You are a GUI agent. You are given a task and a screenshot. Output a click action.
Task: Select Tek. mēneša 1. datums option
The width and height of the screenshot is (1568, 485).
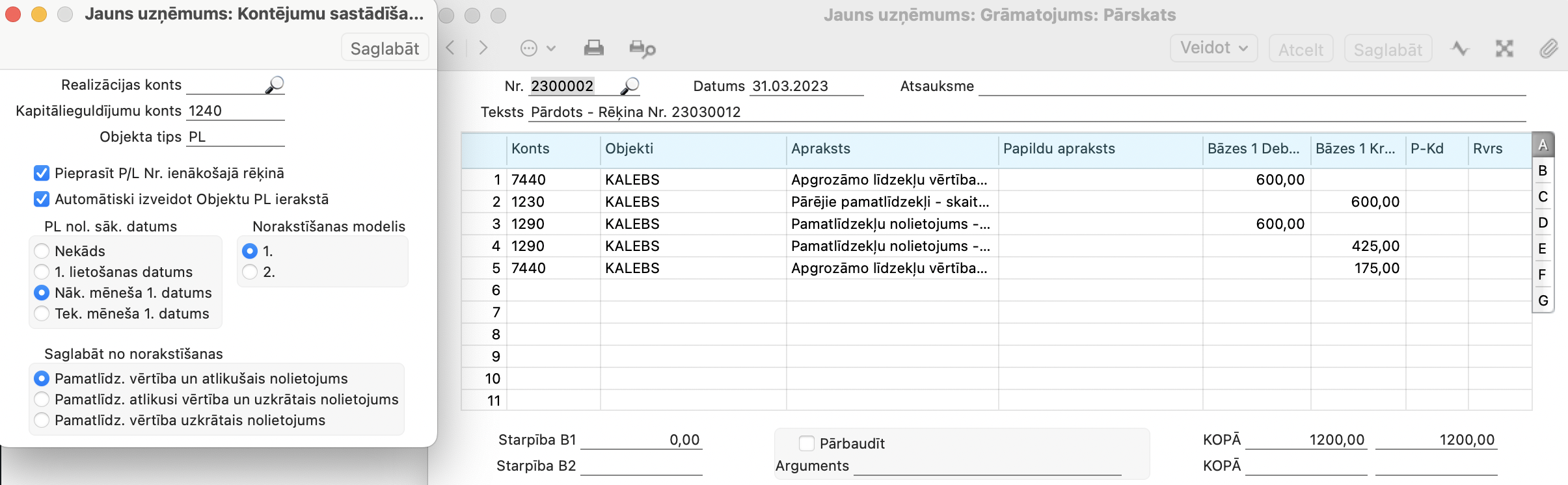(x=42, y=313)
